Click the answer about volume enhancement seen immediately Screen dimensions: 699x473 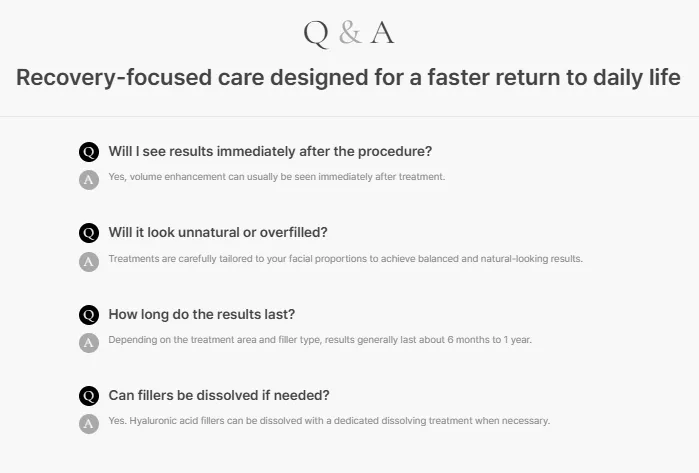277,177
